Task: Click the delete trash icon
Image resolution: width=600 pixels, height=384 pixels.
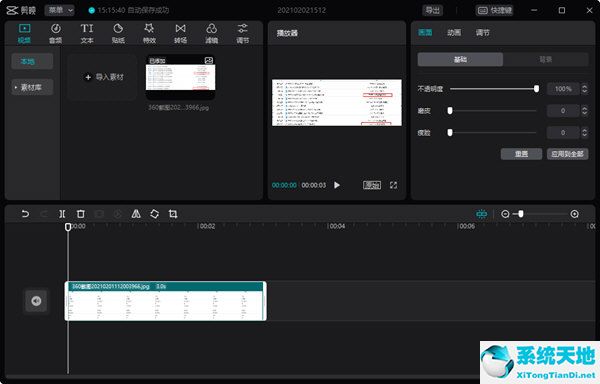Action: click(80, 214)
